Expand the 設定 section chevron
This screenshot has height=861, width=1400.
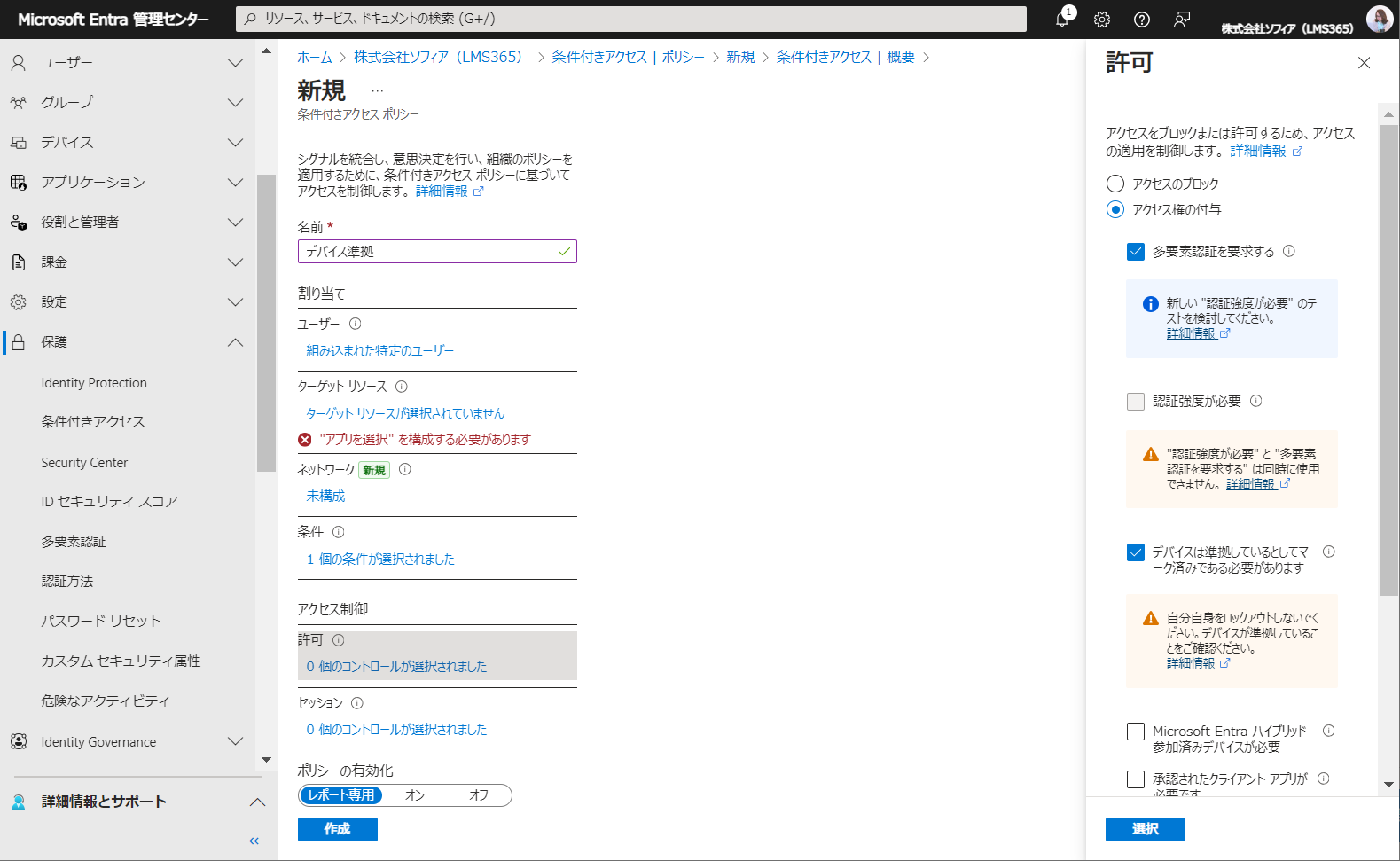[x=235, y=302]
